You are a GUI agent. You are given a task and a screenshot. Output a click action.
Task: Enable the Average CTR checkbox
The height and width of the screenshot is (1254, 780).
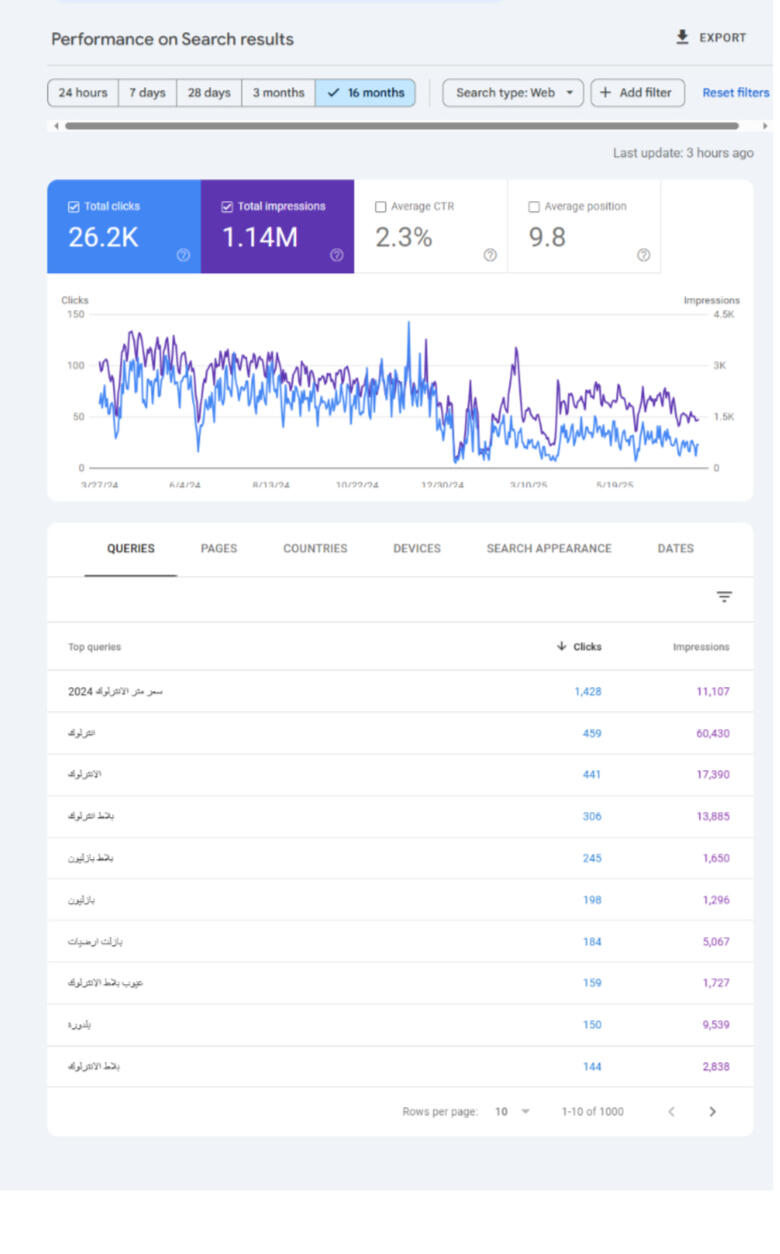pos(380,207)
